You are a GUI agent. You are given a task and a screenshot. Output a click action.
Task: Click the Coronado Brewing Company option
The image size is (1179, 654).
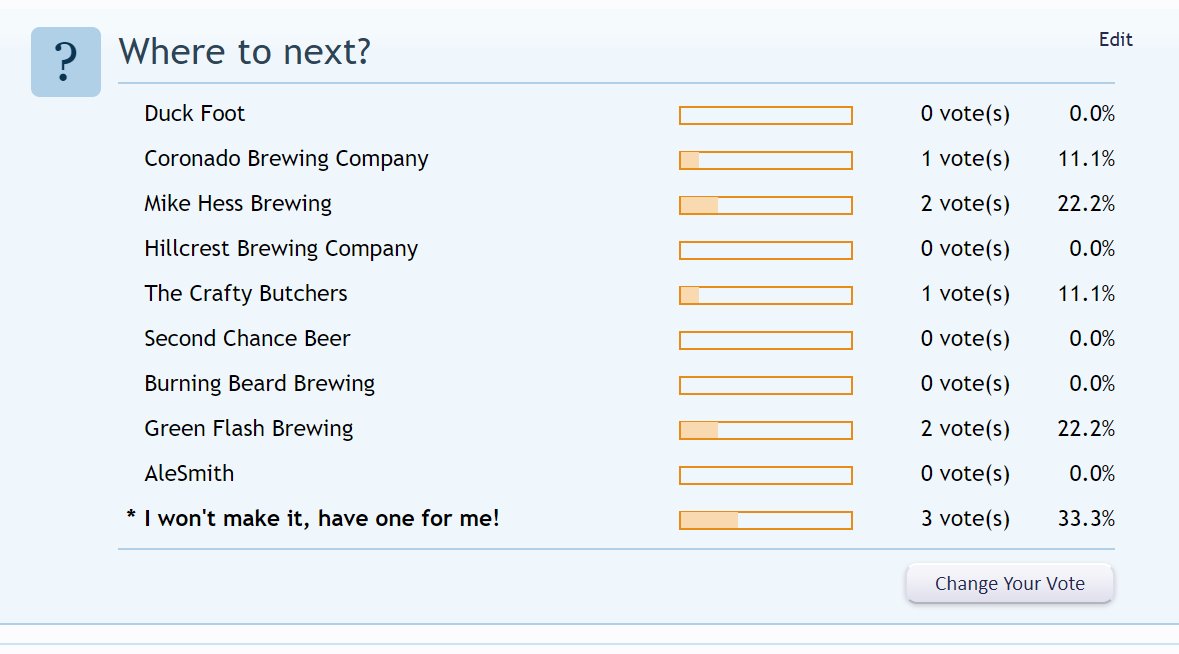286,159
